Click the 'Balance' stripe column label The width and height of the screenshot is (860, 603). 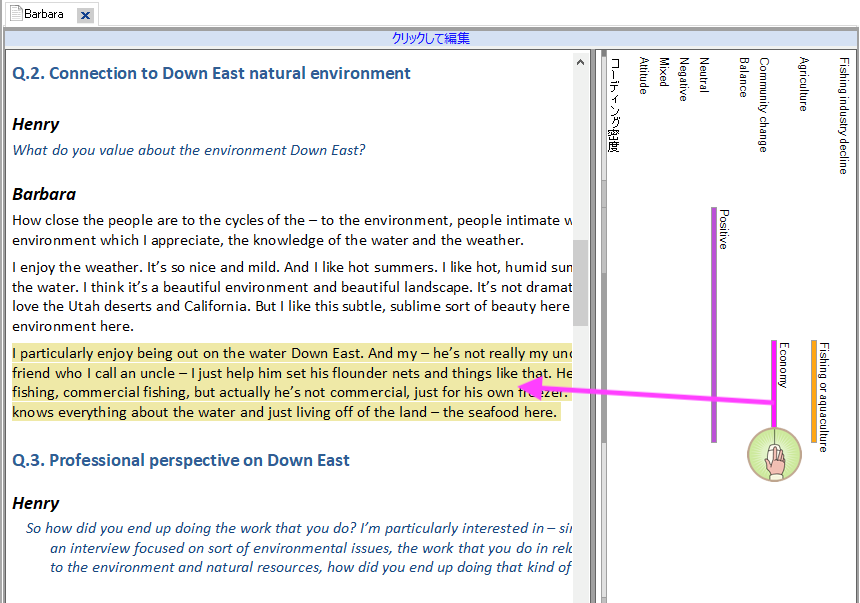[743, 77]
